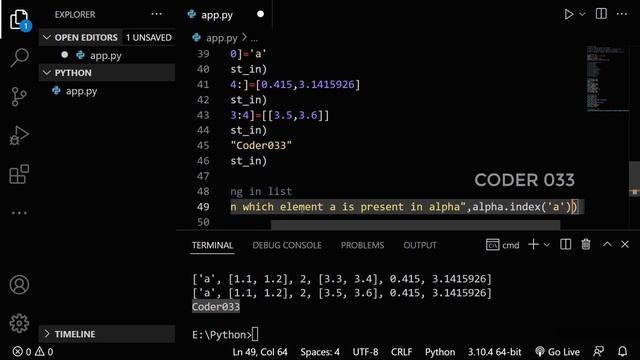
Task: Split the editor to the right
Action: point(601,14)
